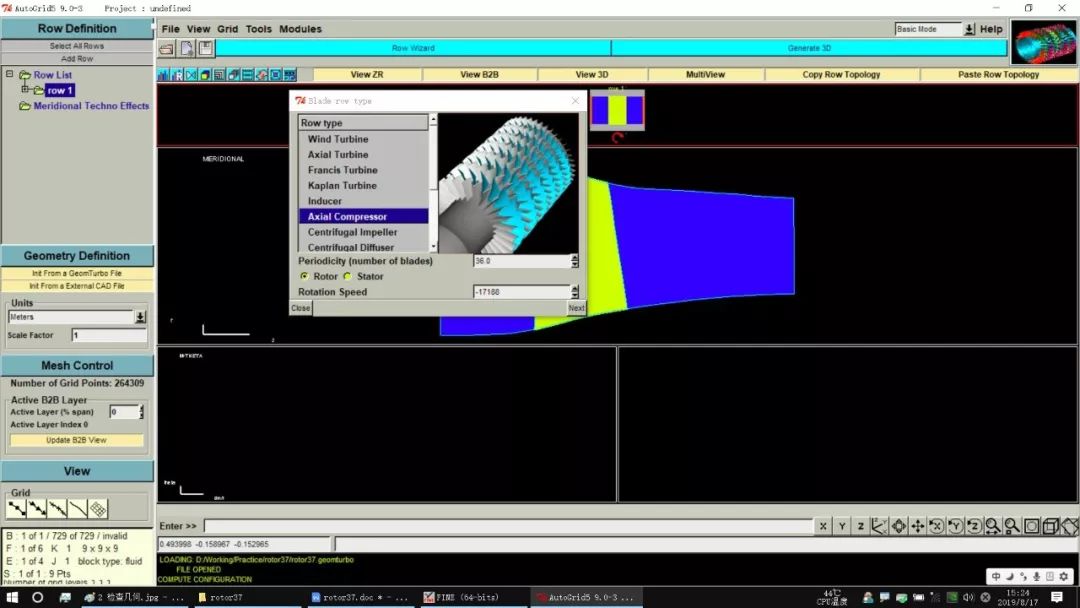Open the Units dropdown
This screenshot has width=1080, height=608.
140,317
